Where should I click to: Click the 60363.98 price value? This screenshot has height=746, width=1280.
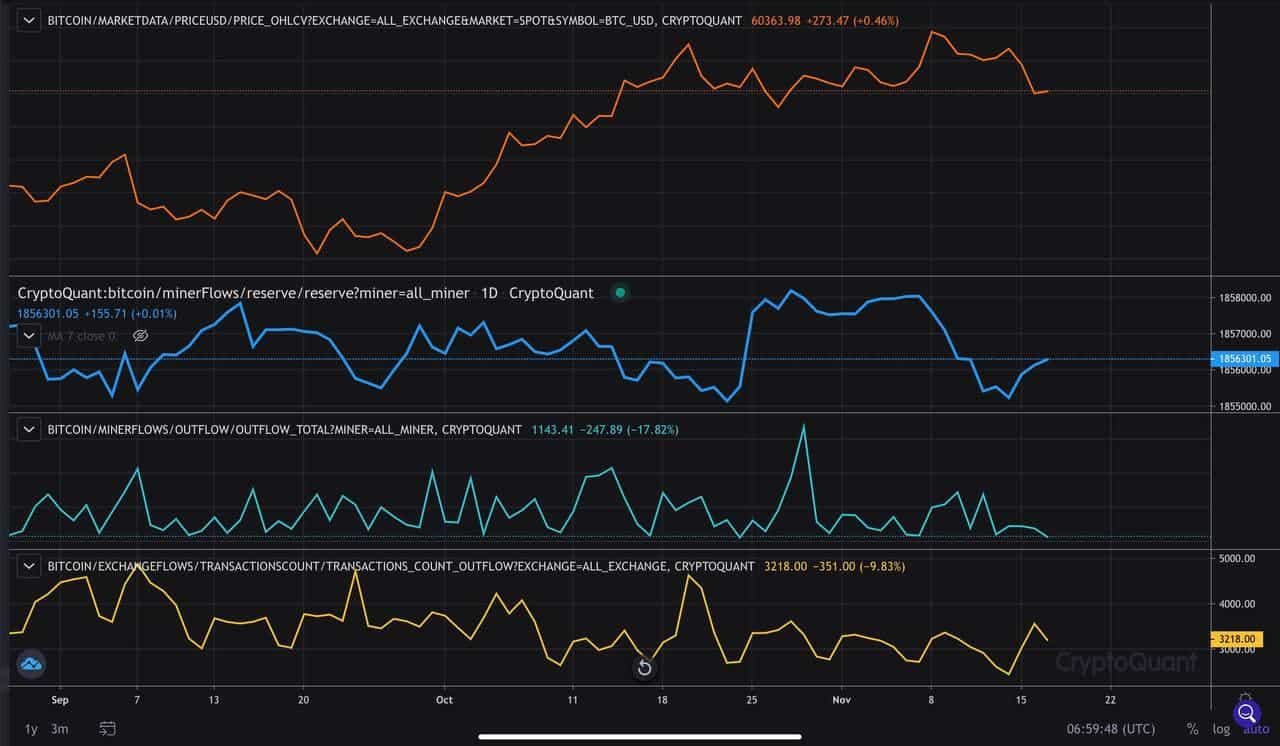778,20
